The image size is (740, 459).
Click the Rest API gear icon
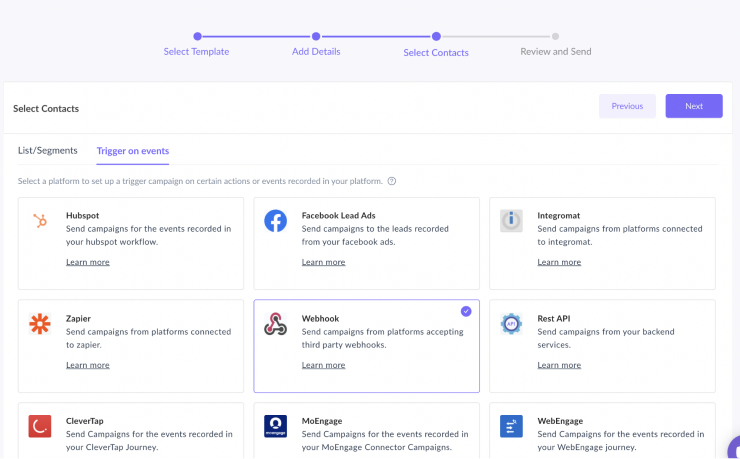(511, 324)
